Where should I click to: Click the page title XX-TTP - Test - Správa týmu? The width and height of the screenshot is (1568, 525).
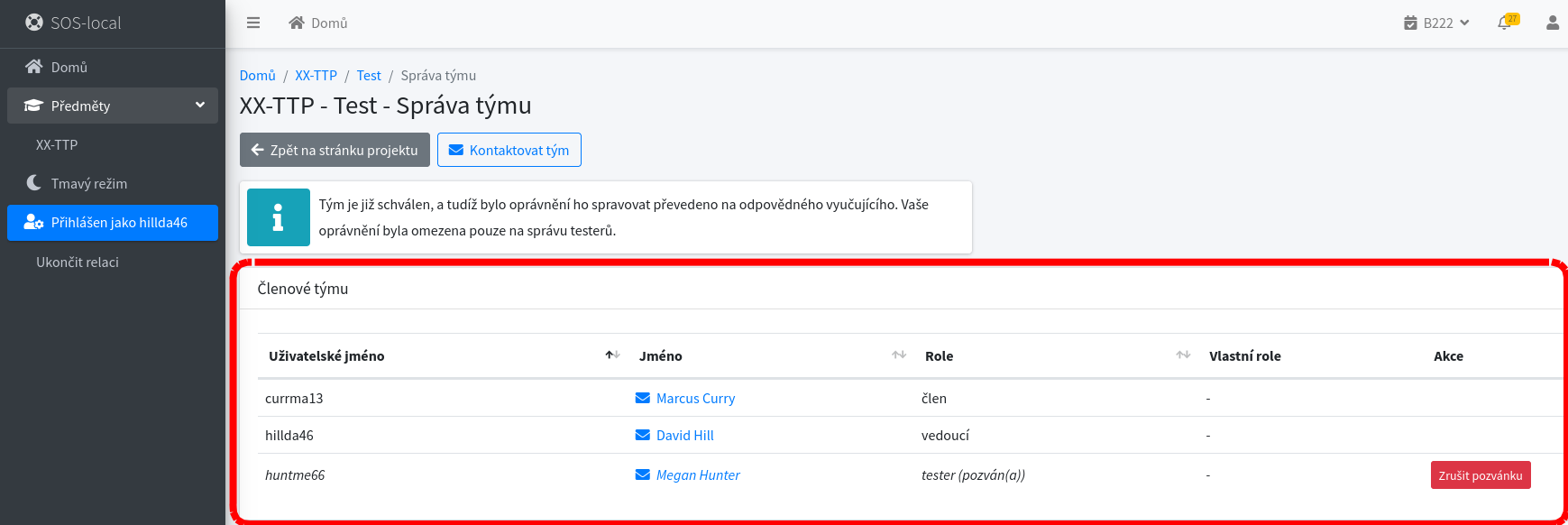(385, 106)
